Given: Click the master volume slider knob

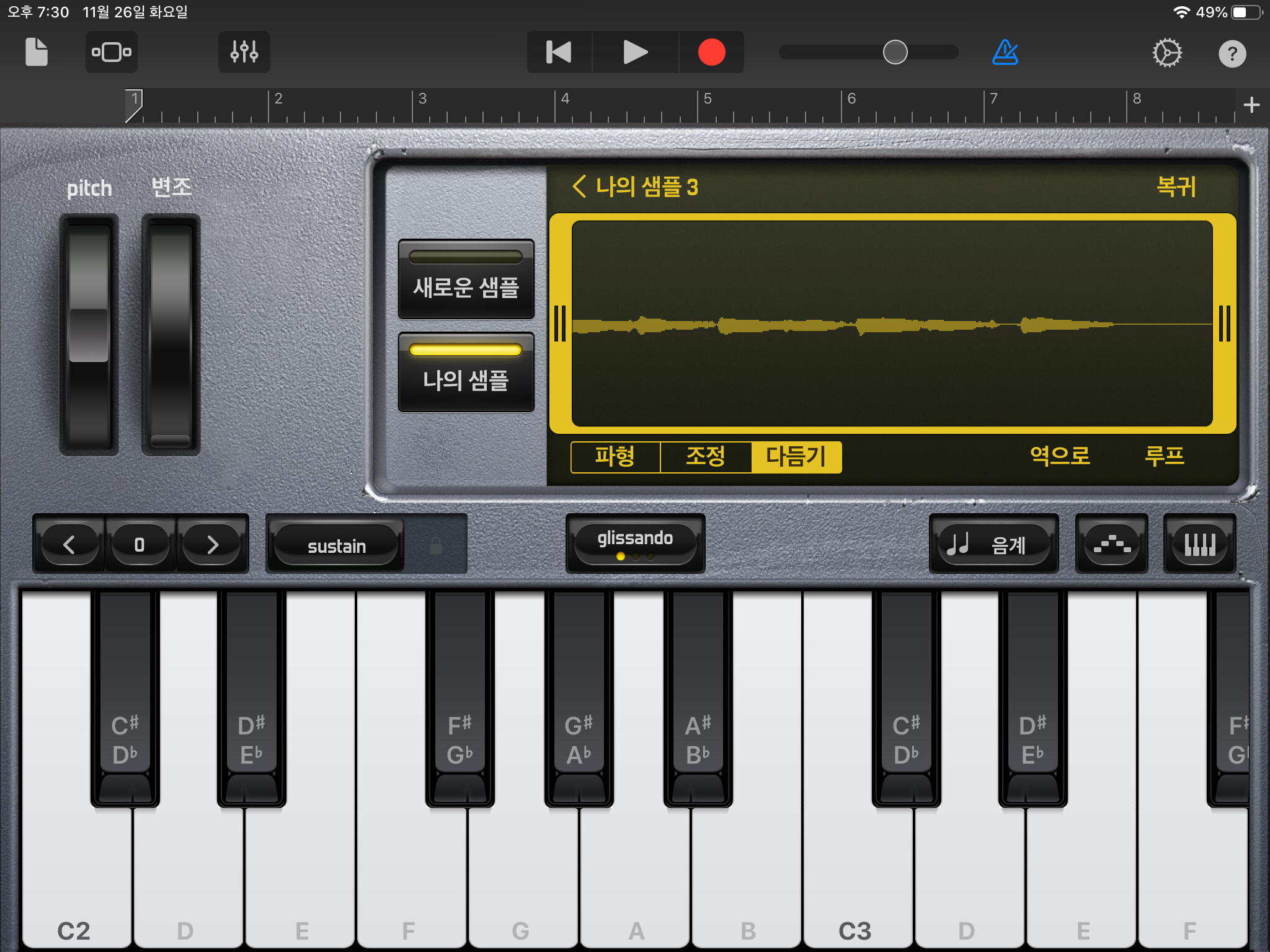Looking at the screenshot, I should pos(895,52).
